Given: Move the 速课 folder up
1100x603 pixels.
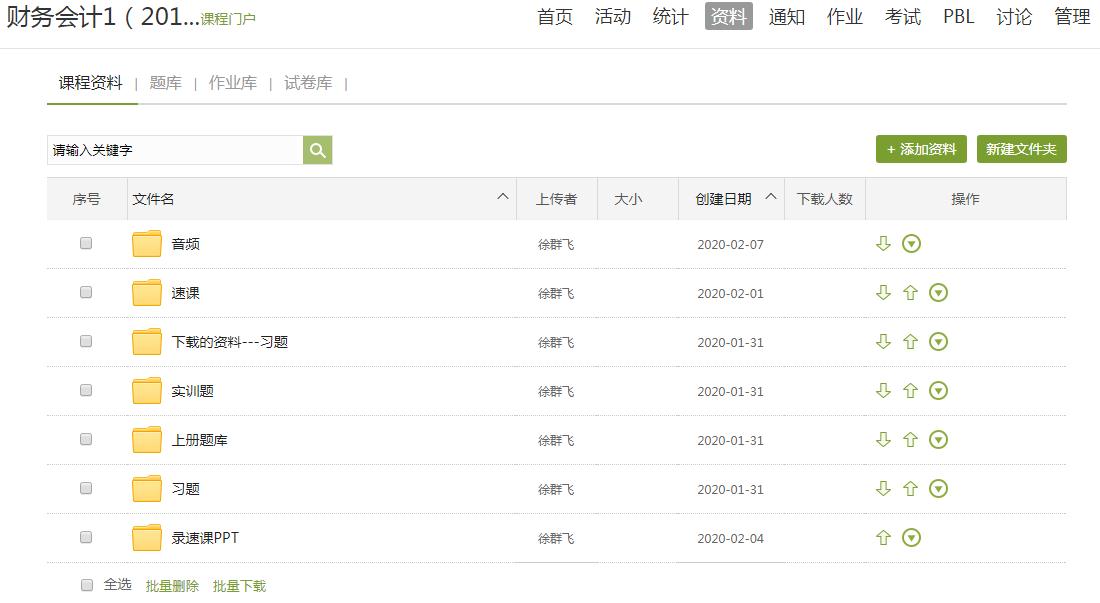Looking at the screenshot, I should point(910,293).
